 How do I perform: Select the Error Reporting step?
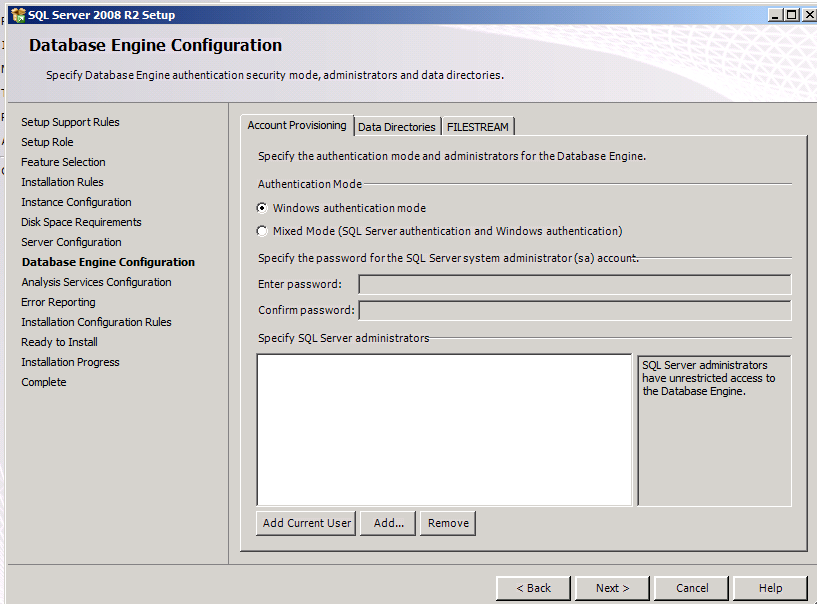[58, 302]
